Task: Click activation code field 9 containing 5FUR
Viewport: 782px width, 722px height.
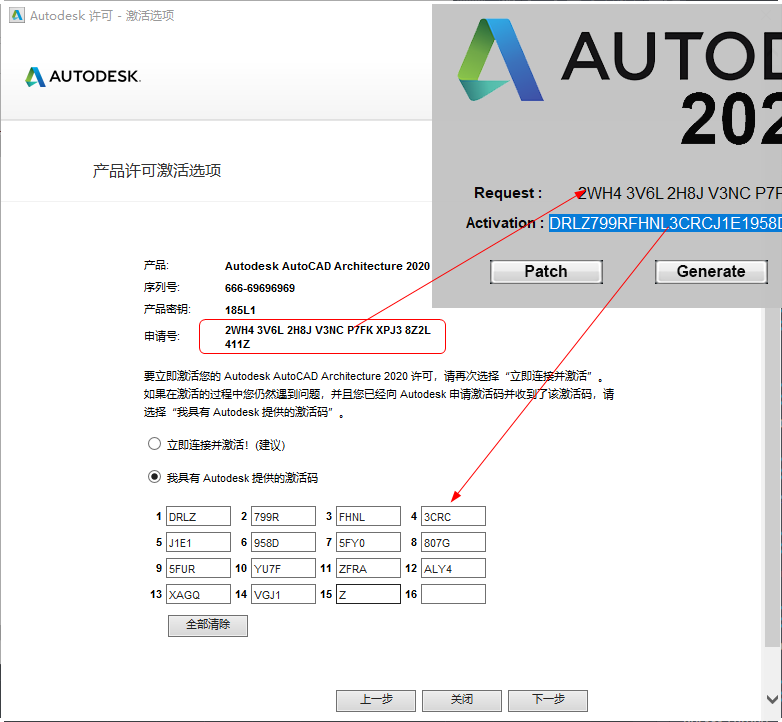Action: [198, 568]
